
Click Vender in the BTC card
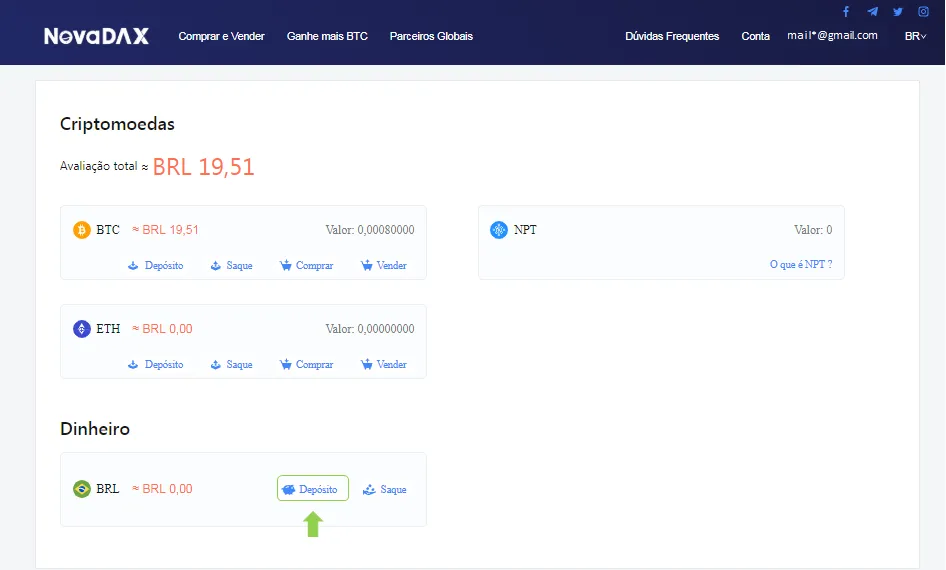pyautogui.click(x=384, y=265)
